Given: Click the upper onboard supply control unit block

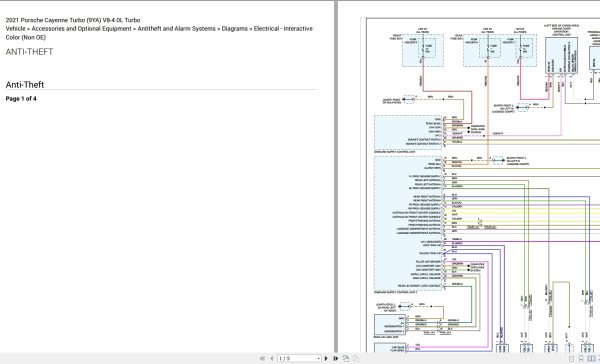Looking at the screenshot, I should (408, 132).
